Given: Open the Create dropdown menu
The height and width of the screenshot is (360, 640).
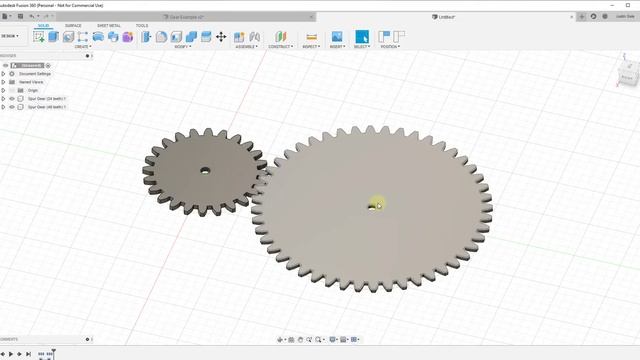Looking at the screenshot, I should pos(83,47).
